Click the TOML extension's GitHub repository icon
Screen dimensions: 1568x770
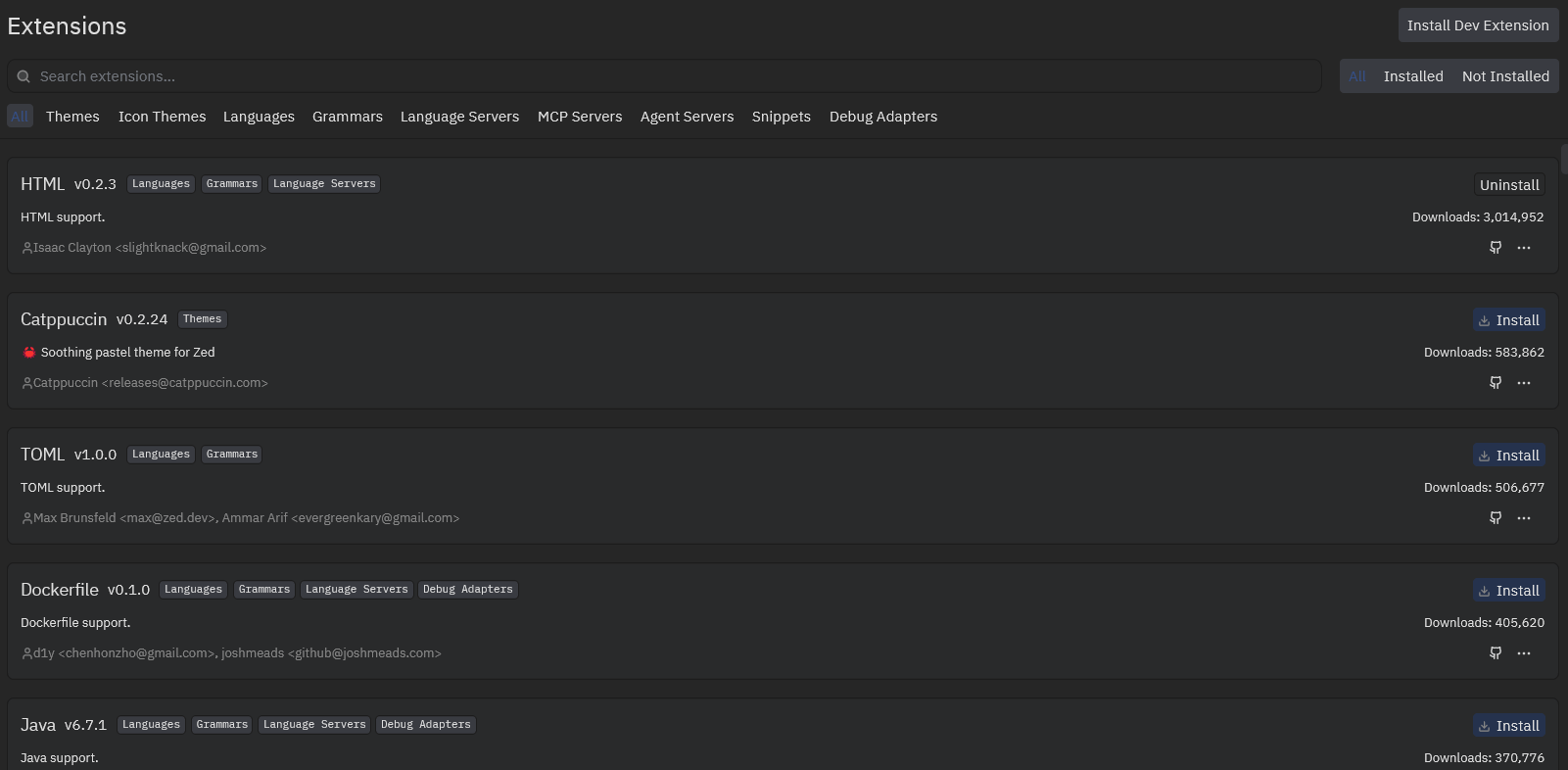coord(1496,518)
